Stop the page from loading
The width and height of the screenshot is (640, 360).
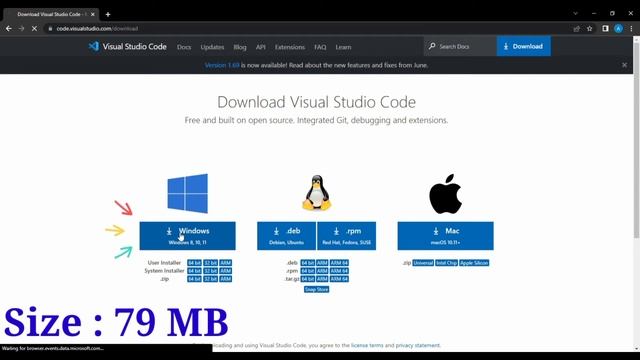[x=34, y=29]
